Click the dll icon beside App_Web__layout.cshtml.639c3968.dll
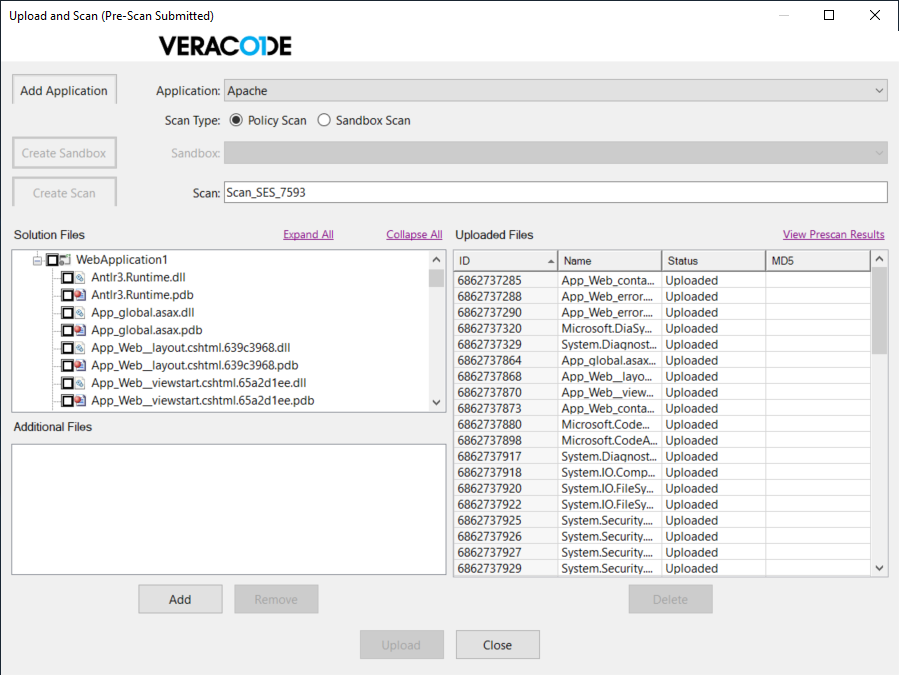The width and height of the screenshot is (899, 675). click(x=80, y=347)
